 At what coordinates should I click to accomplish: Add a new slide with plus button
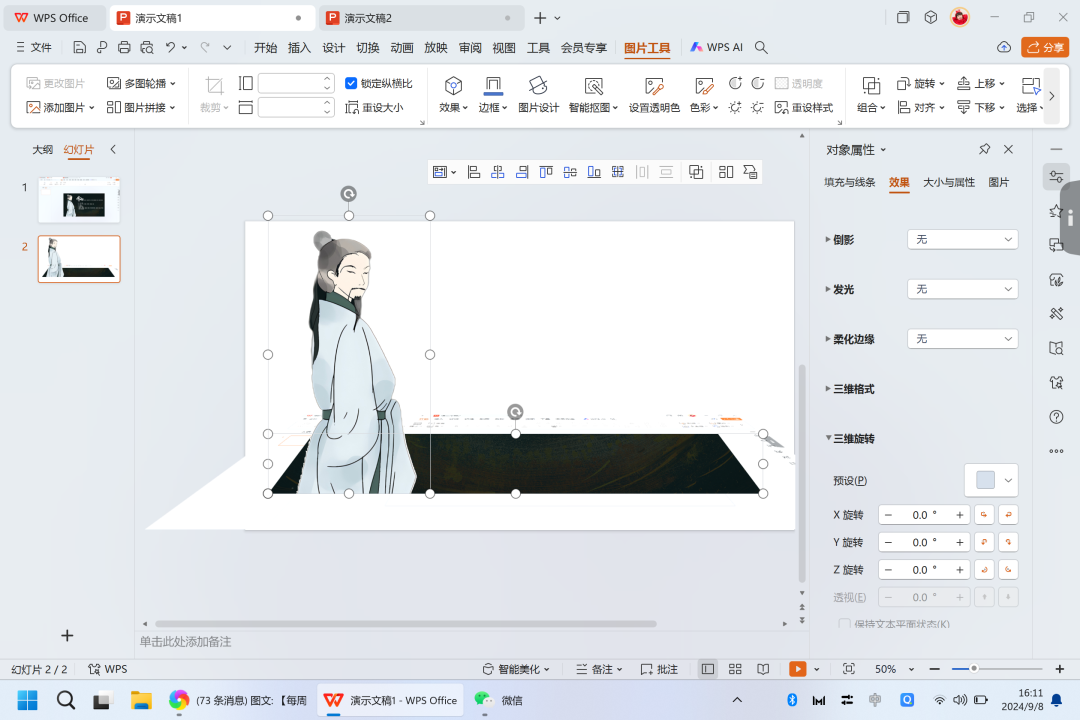click(67, 635)
